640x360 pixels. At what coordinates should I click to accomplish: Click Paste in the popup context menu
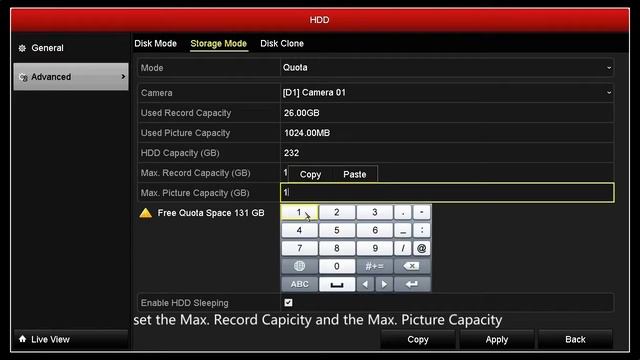[354, 174]
